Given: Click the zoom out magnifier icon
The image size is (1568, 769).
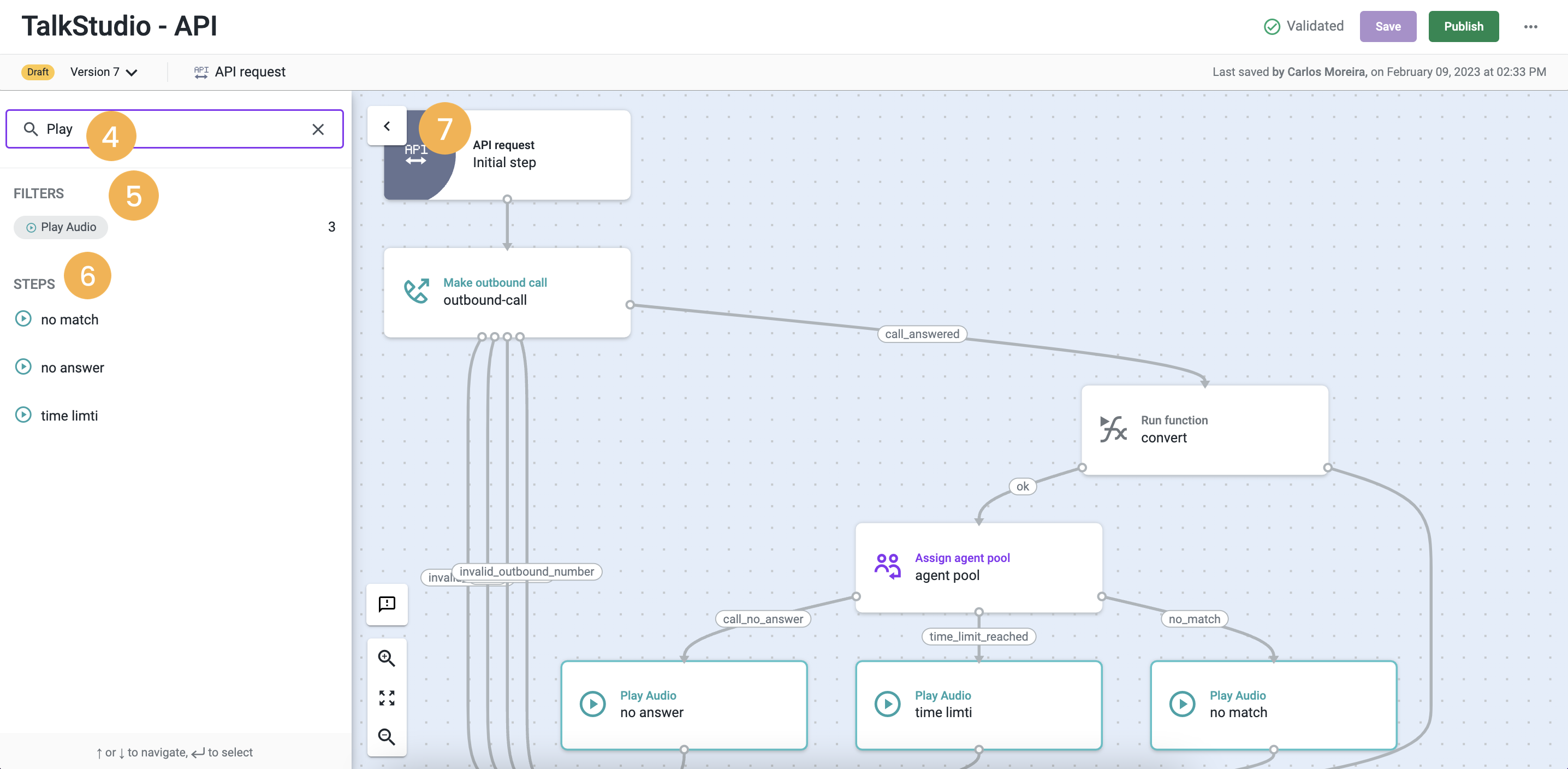Looking at the screenshot, I should (x=387, y=737).
